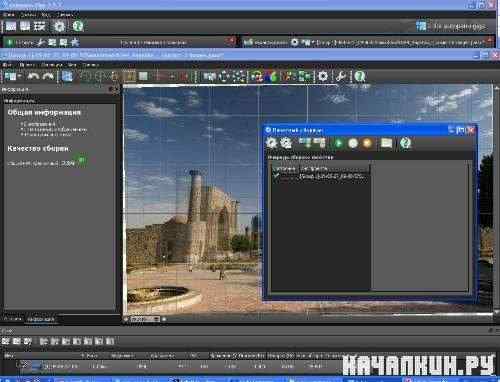Image resolution: width=500 pixels, height=382 pixels.
Task: Click the green quality indicator near build quality
Action: (82, 160)
